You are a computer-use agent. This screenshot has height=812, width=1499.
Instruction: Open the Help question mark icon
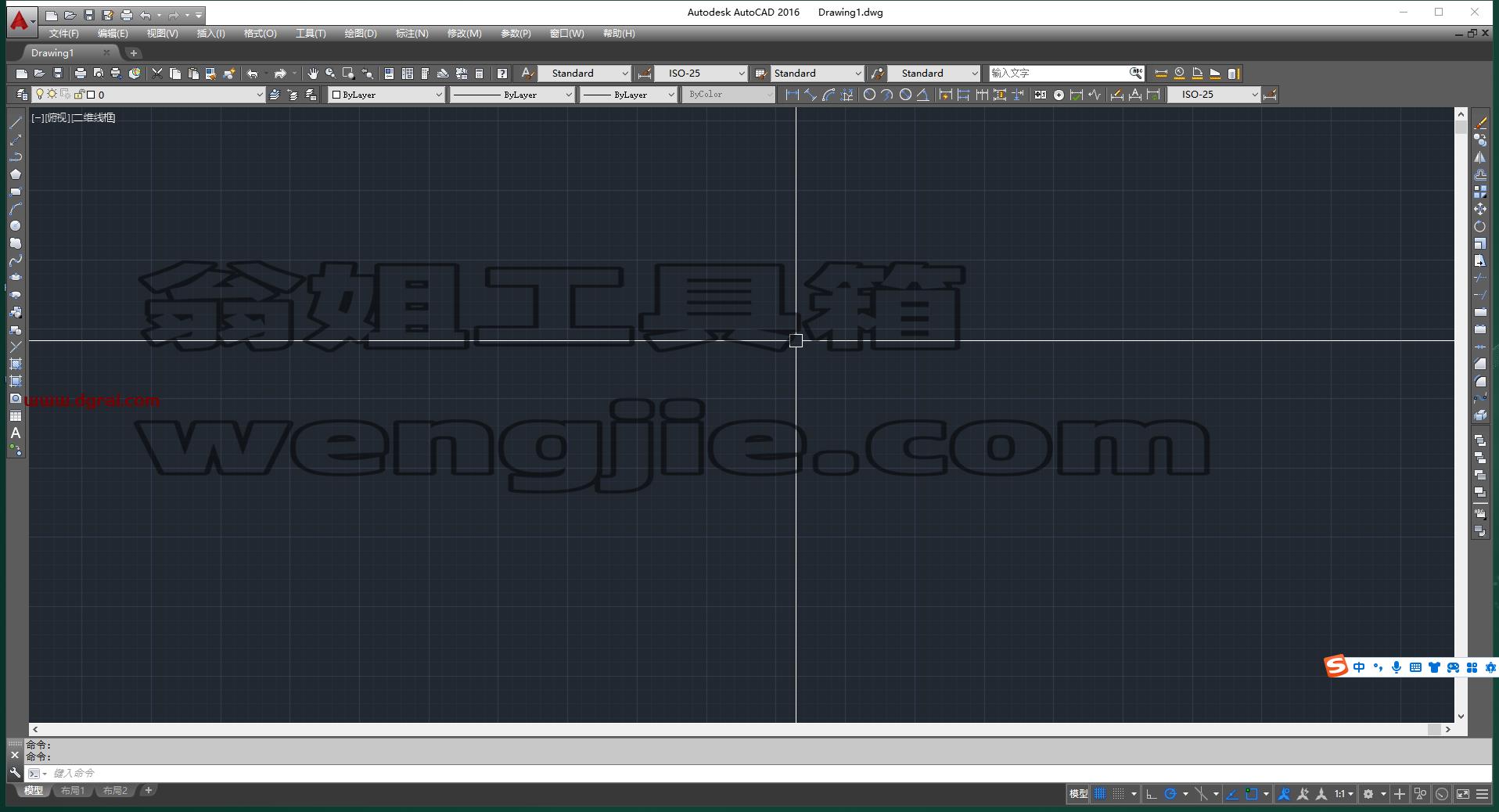[502, 74]
